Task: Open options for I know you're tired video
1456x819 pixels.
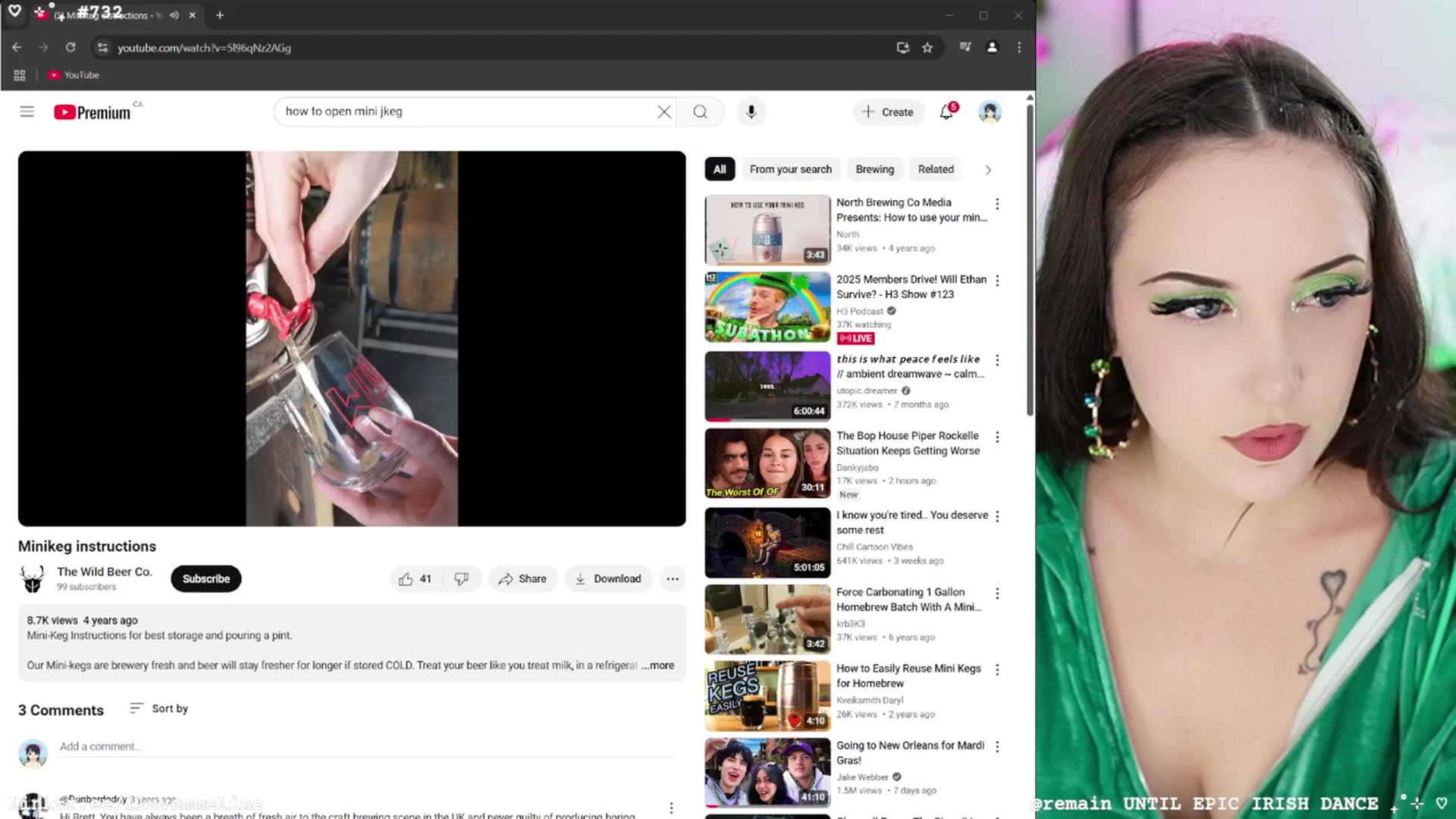Action: (x=997, y=516)
